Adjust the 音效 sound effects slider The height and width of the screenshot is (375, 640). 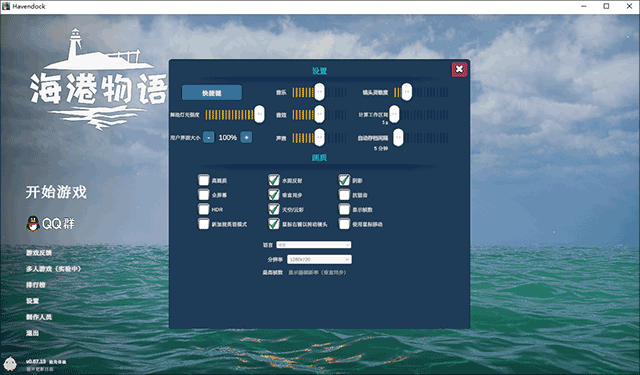[319, 115]
